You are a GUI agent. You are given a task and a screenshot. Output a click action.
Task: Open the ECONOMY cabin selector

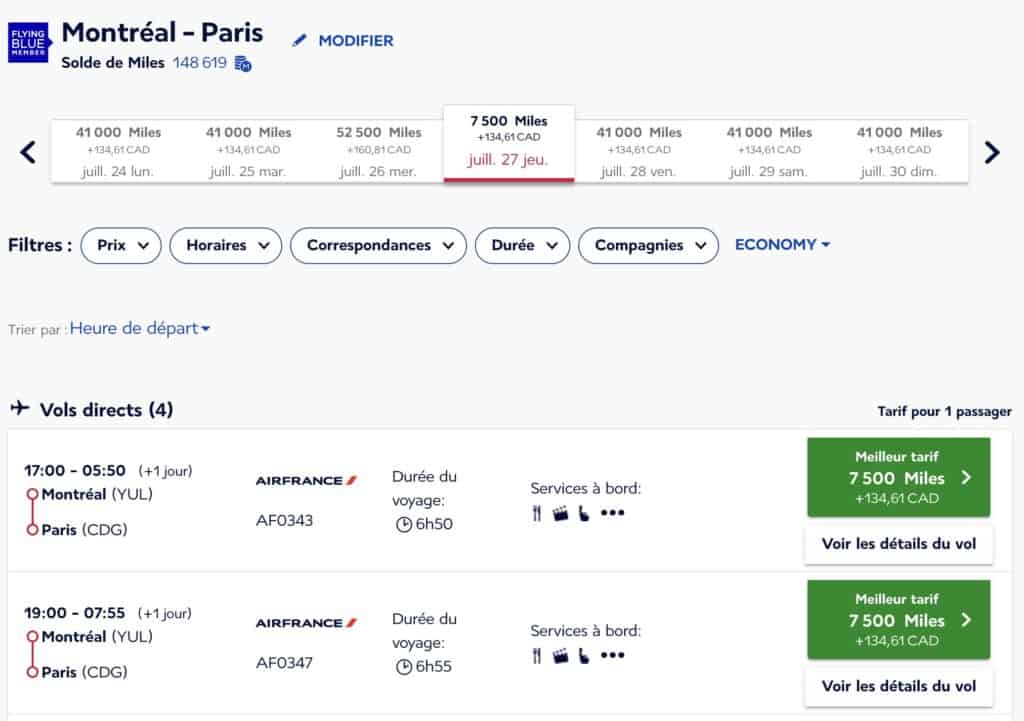(x=782, y=244)
